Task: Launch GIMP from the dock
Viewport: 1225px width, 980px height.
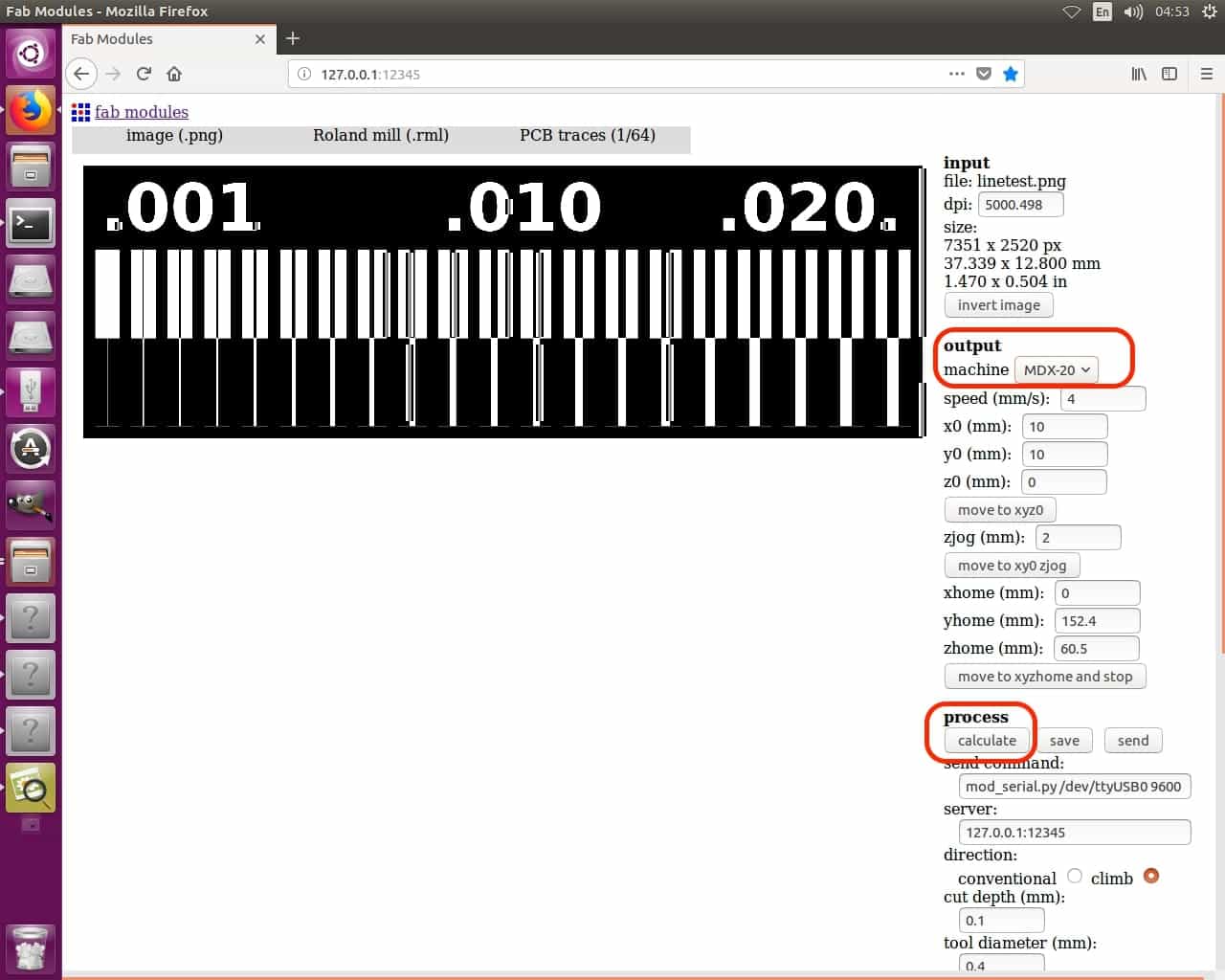Action: coord(31,504)
